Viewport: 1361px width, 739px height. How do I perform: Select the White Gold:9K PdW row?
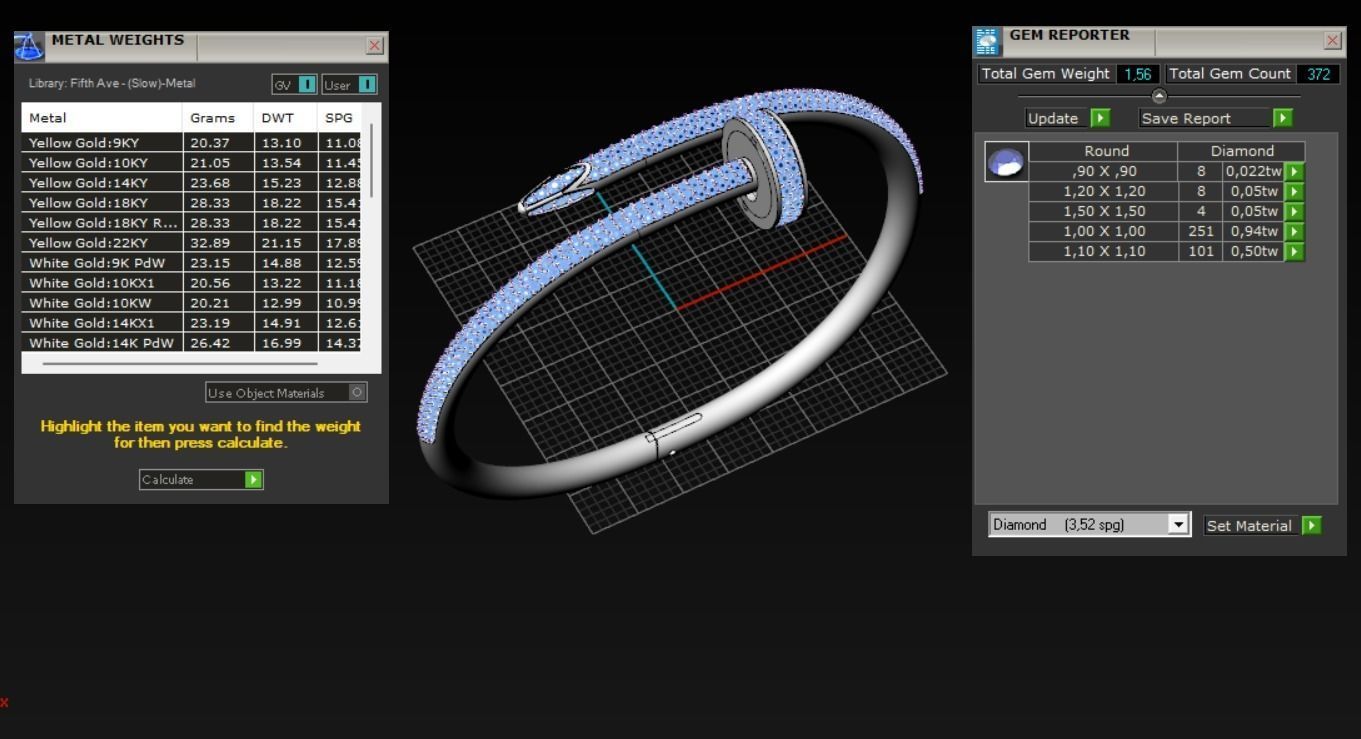(x=191, y=263)
